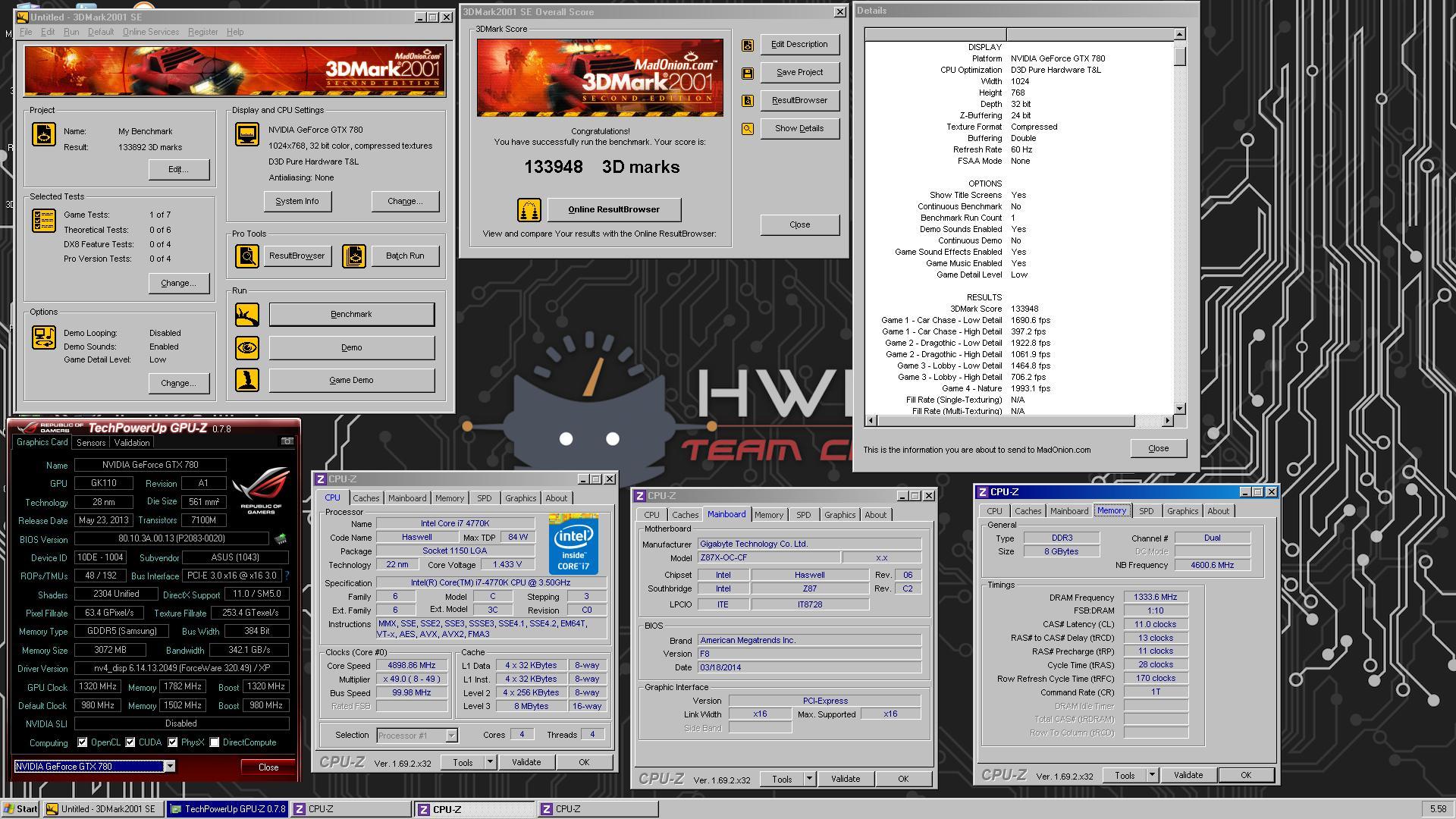Toggle the OpenCL checkbox in GPU-Z

(83, 742)
